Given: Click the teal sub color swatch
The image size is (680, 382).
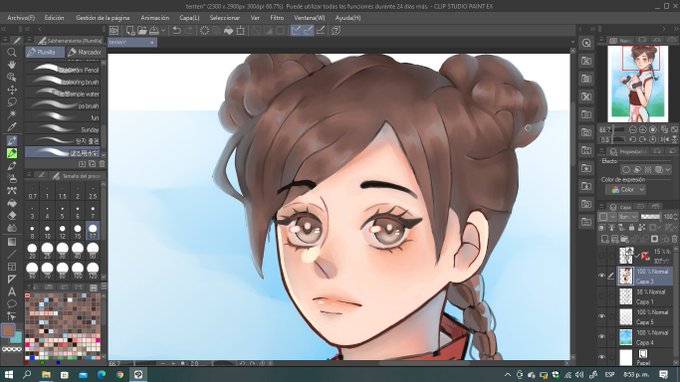Looking at the screenshot, I should click(17, 338).
